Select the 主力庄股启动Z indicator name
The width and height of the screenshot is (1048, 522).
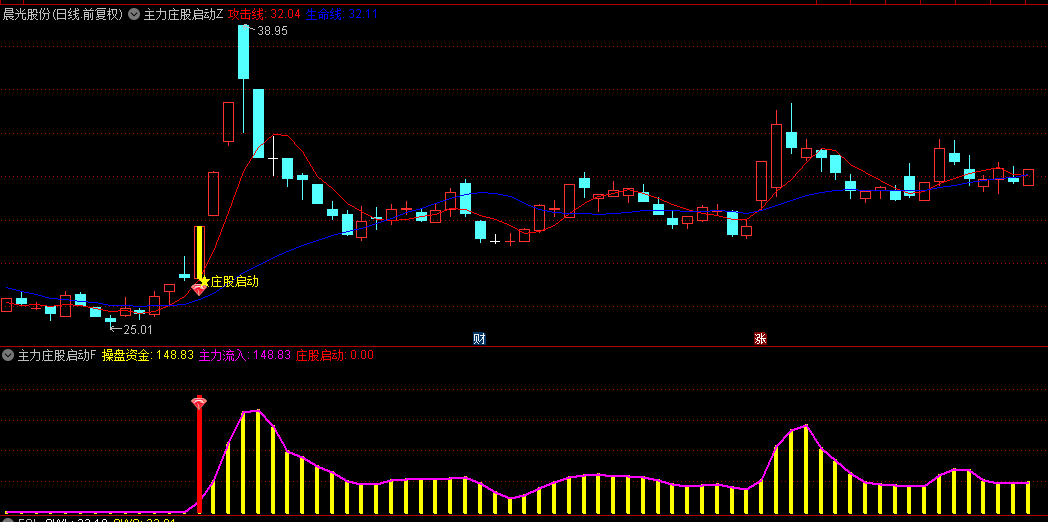tap(183, 14)
